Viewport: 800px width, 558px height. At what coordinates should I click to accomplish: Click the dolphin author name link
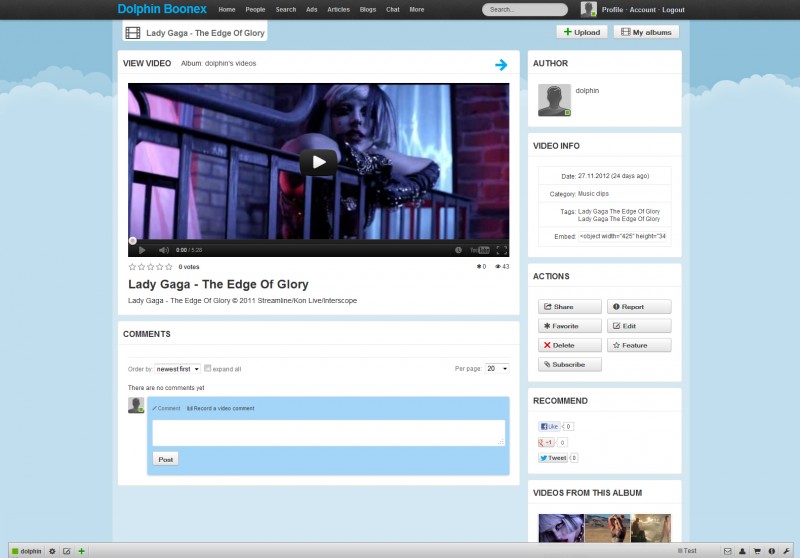pyautogui.click(x=587, y=91)
